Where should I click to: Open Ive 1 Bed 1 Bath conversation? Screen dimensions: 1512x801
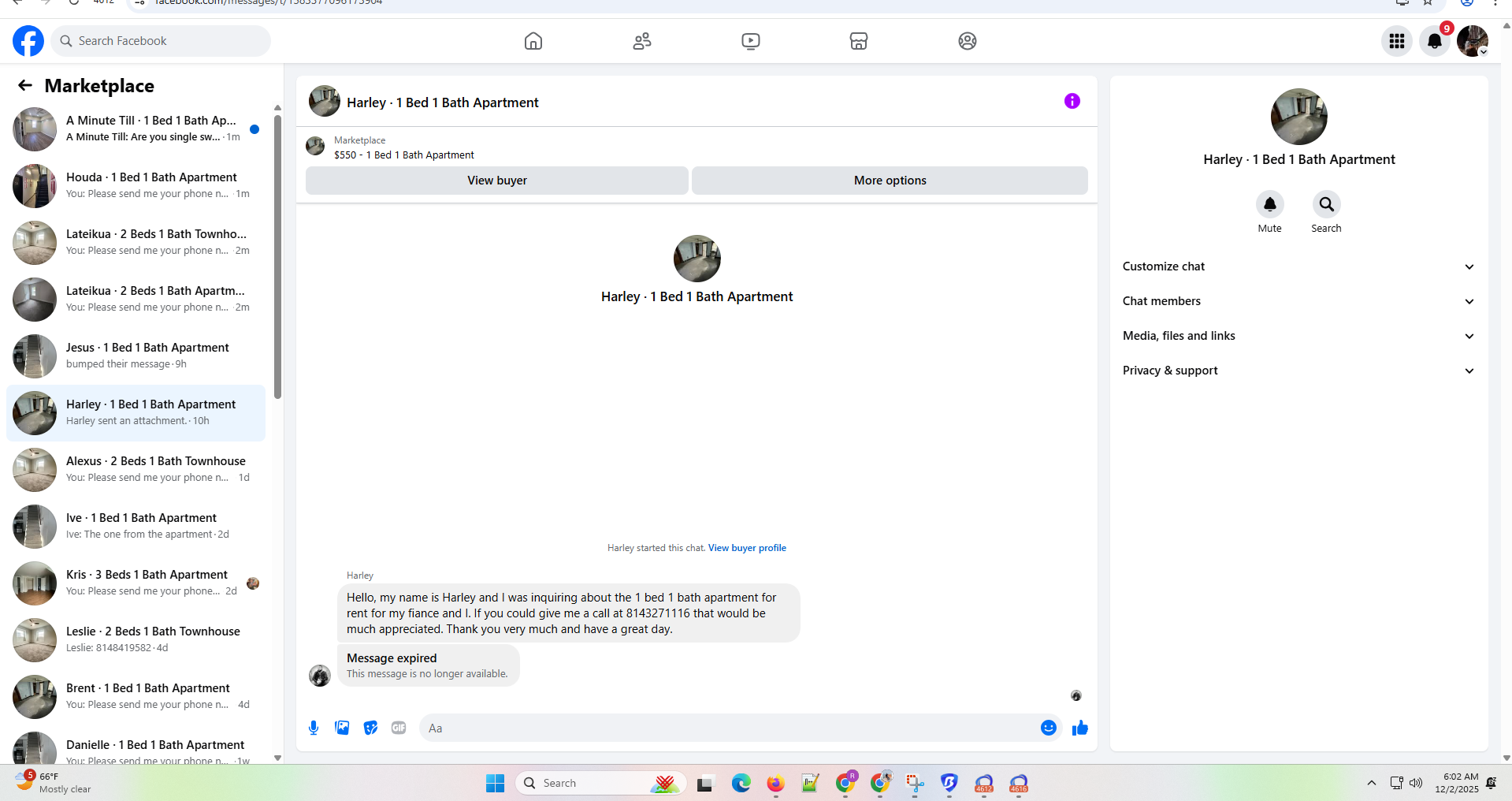136,527
